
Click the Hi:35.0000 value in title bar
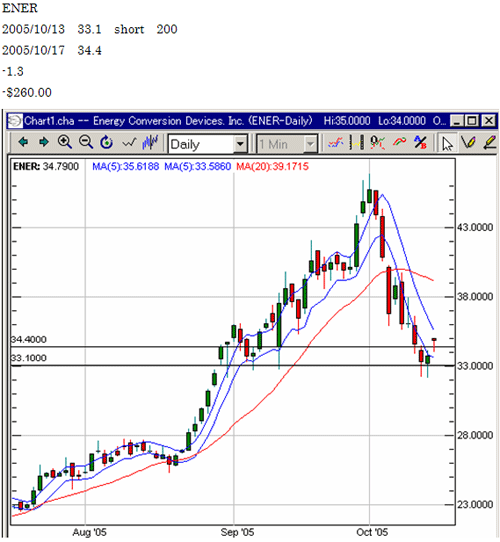[x=347, y=121]
